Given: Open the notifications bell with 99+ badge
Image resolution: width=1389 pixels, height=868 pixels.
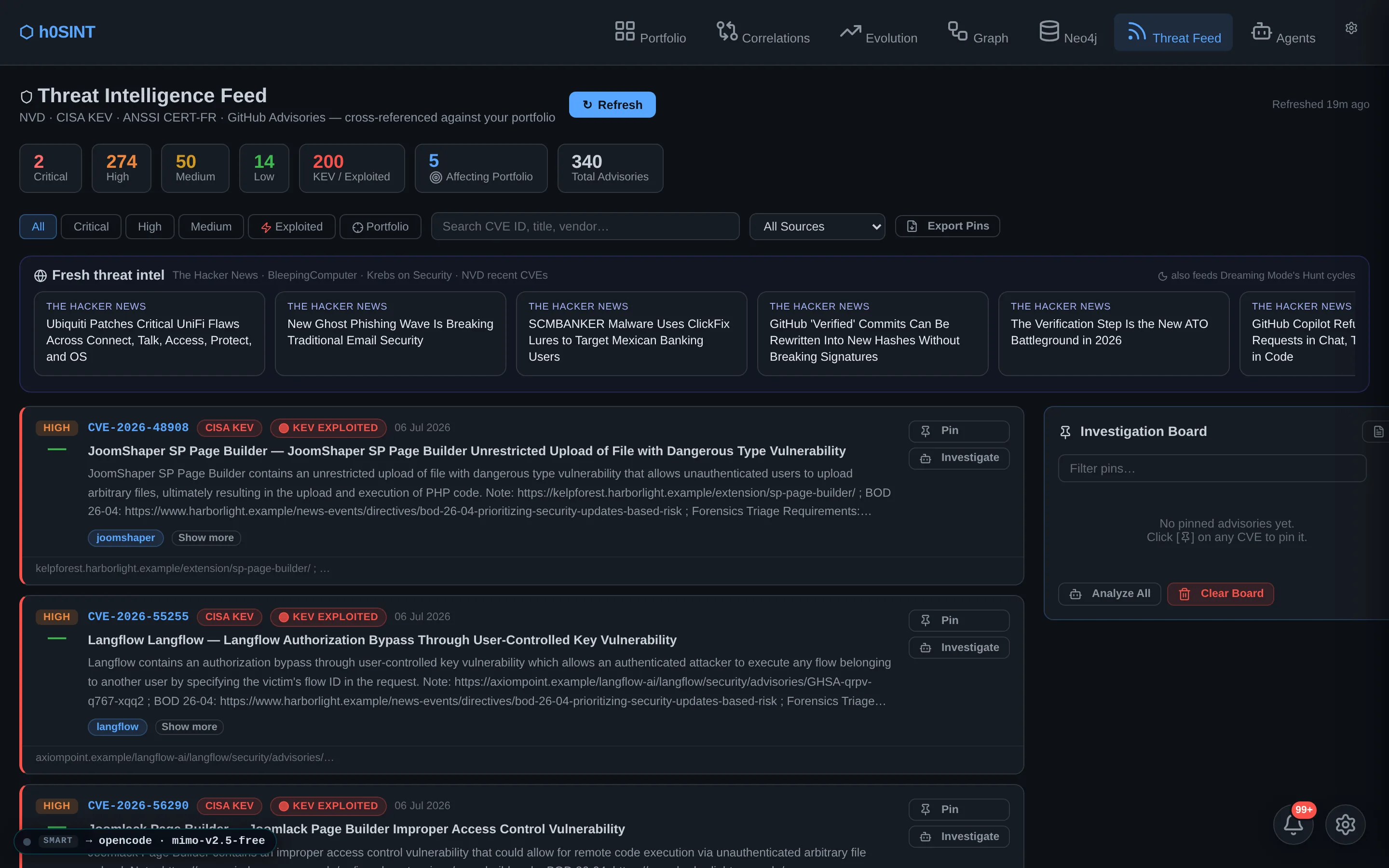Looking at the screenshot, I should 1293,825.
